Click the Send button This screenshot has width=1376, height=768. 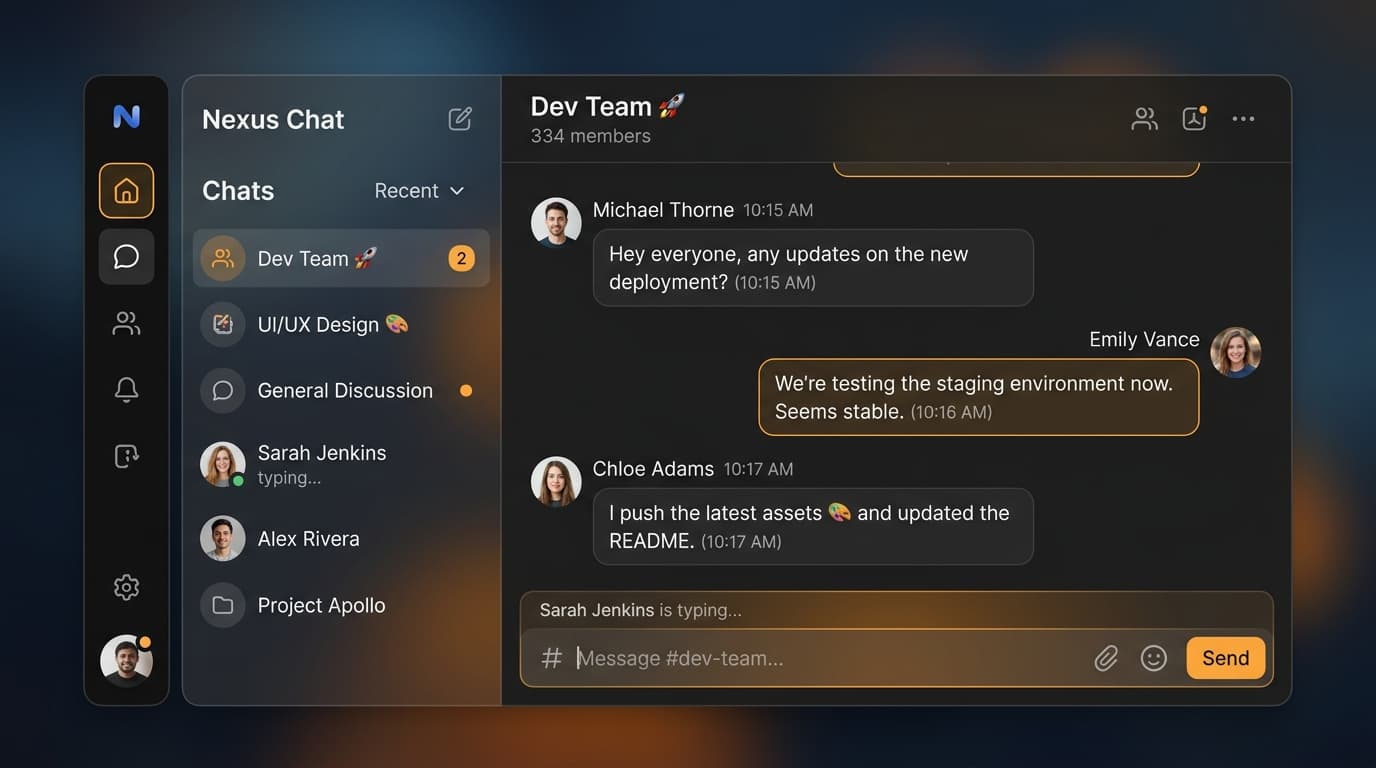coord(1226,658)
